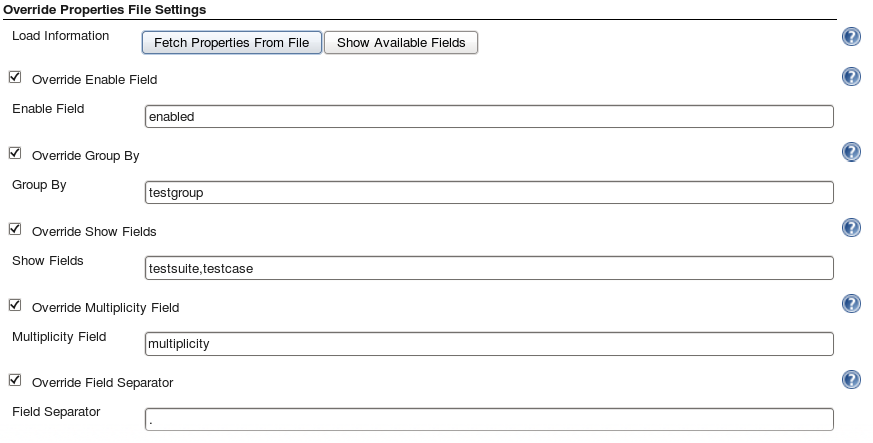
Task: Open help for Load Information row
Action: (851, 37)
